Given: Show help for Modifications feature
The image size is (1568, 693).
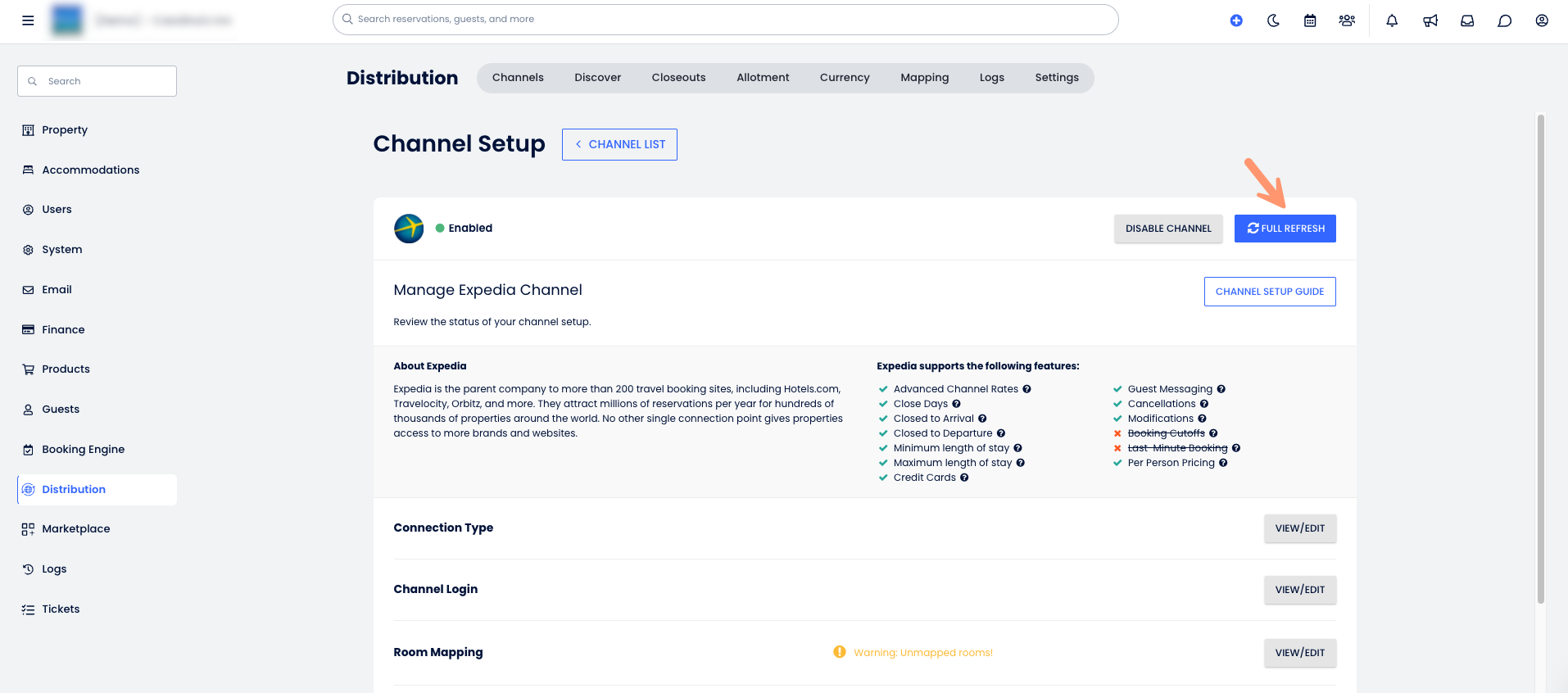Looking at the screenshot, I should click(1202, 419).
